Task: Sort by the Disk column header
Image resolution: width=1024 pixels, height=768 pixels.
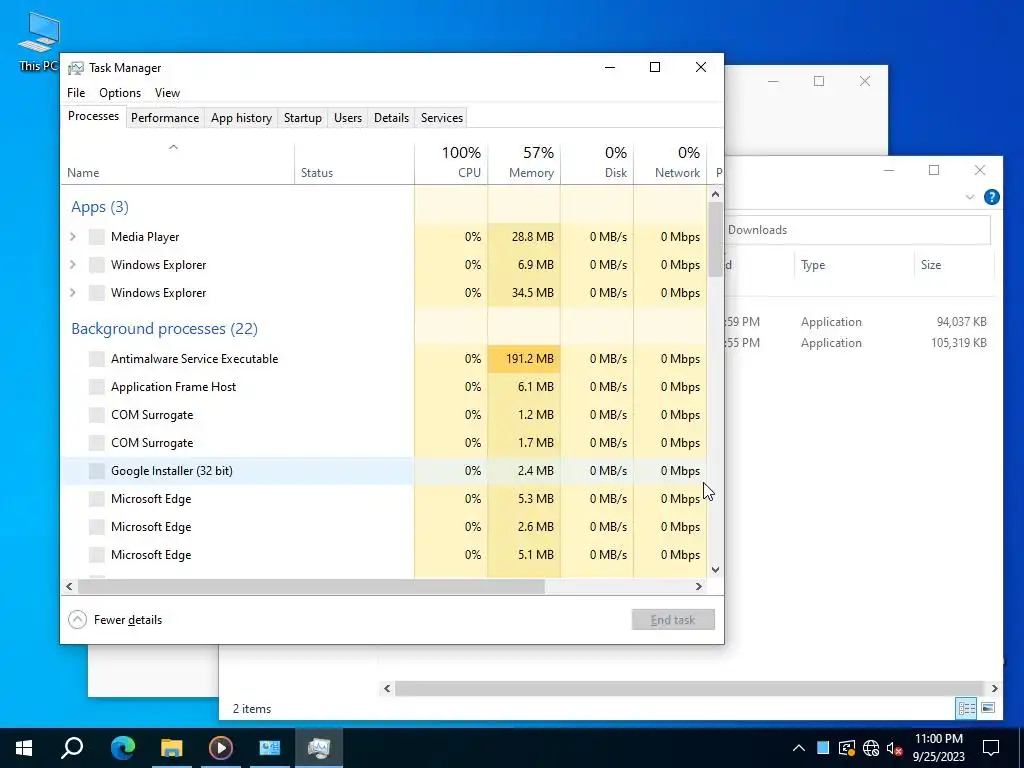Action: click(x=597, y=163)
